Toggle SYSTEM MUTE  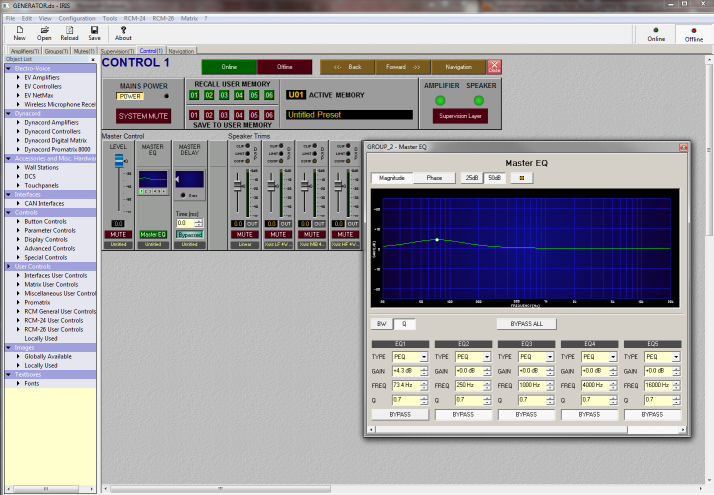point(143,116)
